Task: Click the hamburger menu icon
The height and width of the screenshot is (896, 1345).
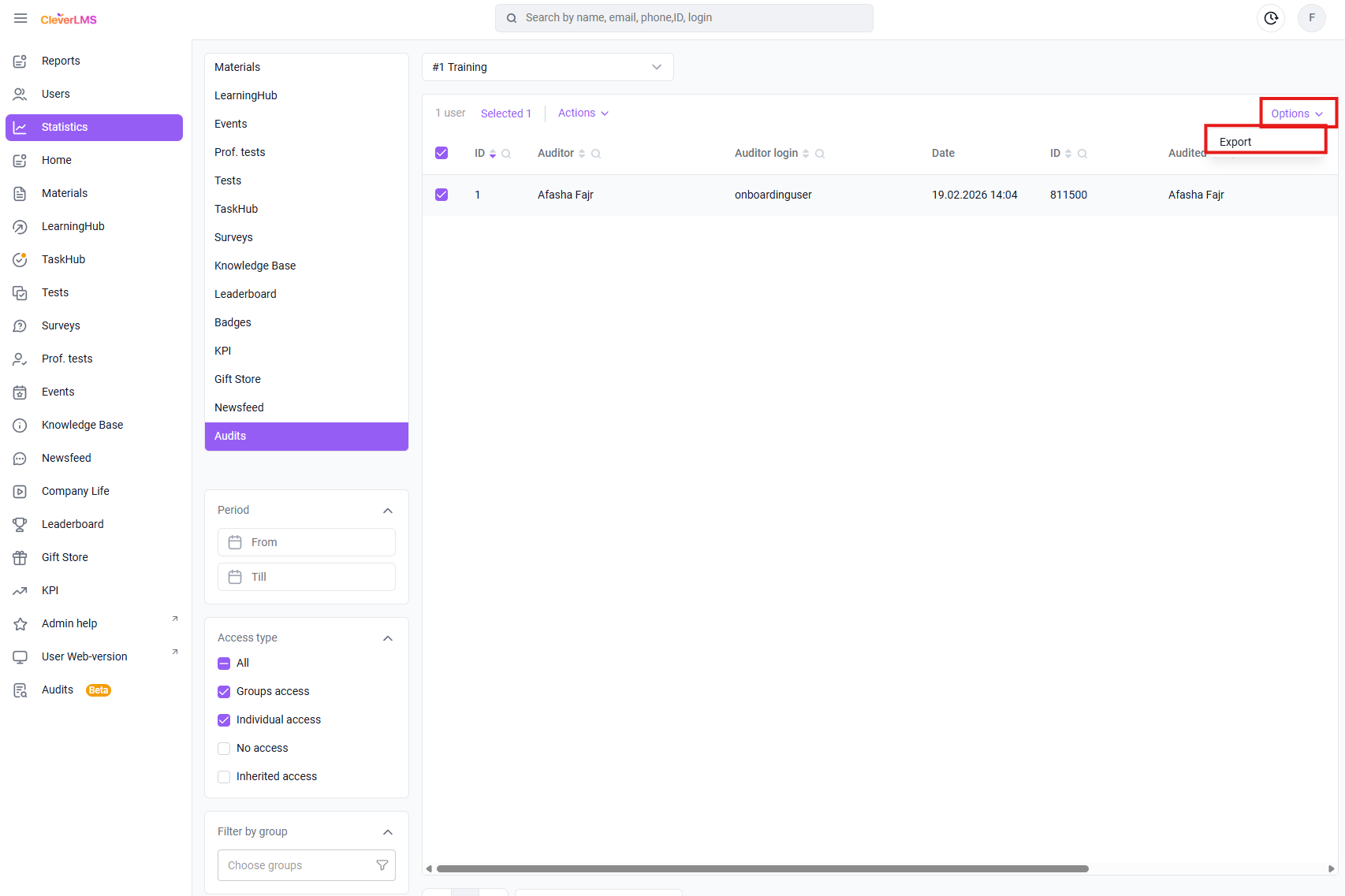Action: [20, 18]
